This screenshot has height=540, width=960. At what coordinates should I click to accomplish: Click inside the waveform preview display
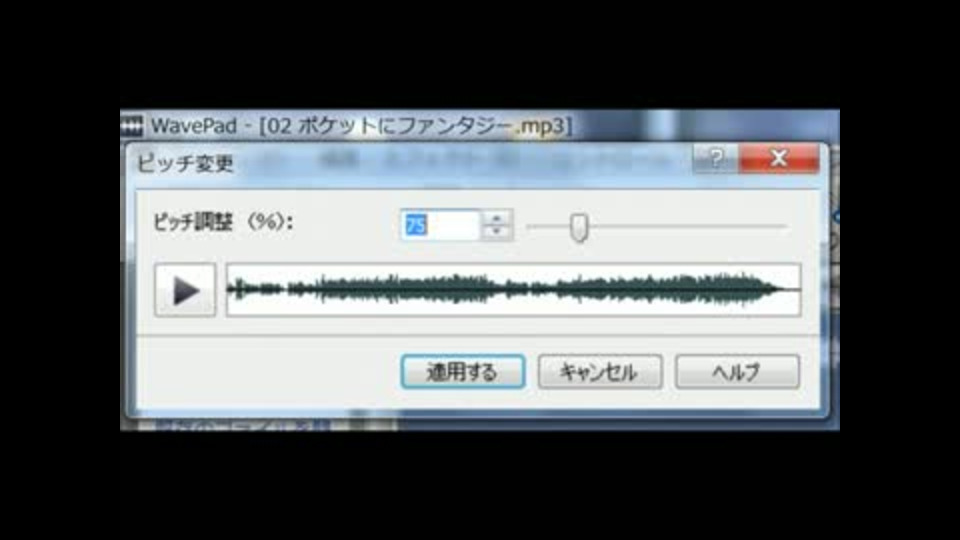[x=513, y=290]
